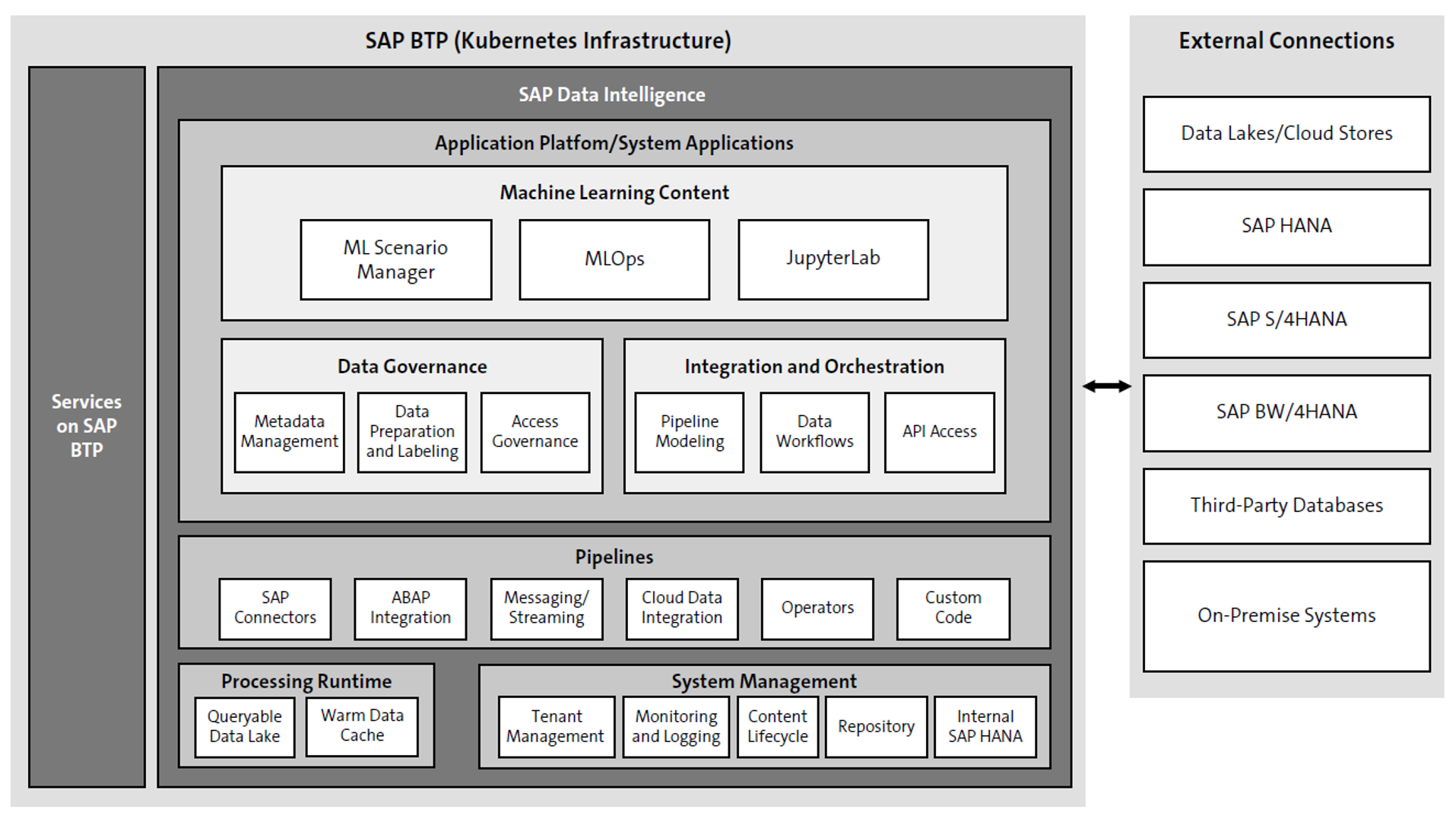Select the SAP BW/4HANA box

(1286, 413)
